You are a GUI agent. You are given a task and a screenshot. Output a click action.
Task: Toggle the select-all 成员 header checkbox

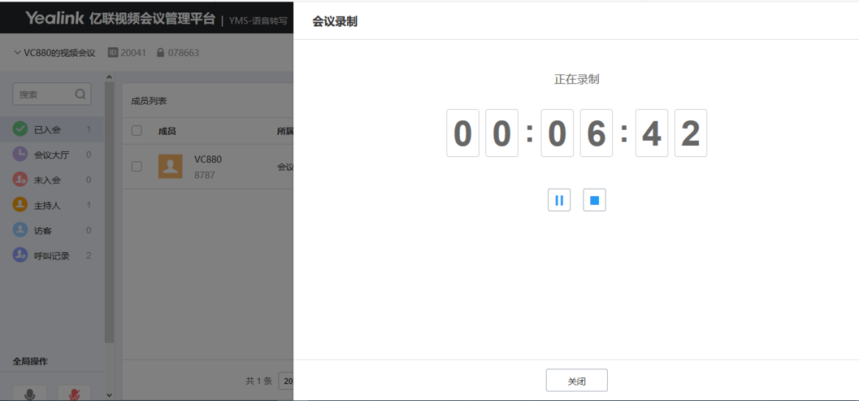click(x=137, y=131)
